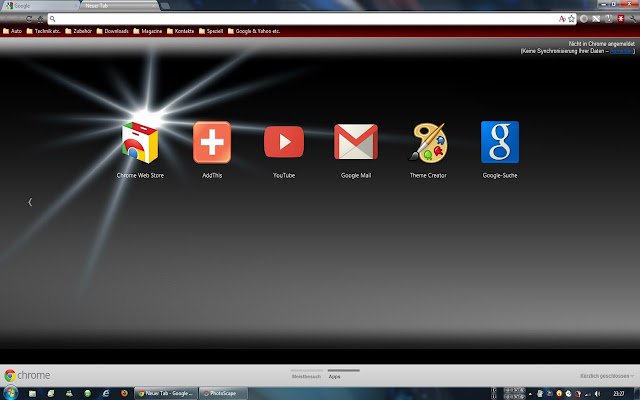
Task: Open the Chrome wrench menu
Action: click(x=633, y=19)
